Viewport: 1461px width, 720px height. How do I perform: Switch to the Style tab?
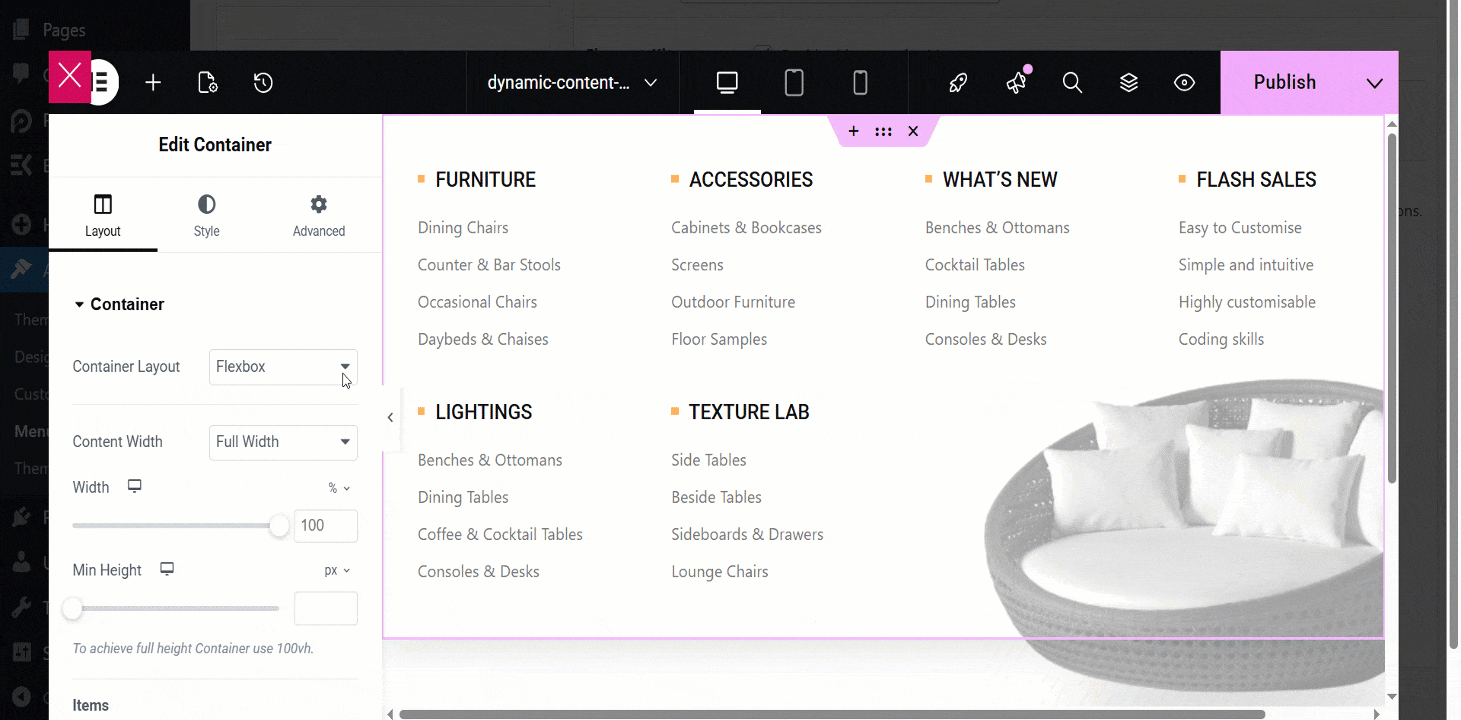[x=206, y=216]
